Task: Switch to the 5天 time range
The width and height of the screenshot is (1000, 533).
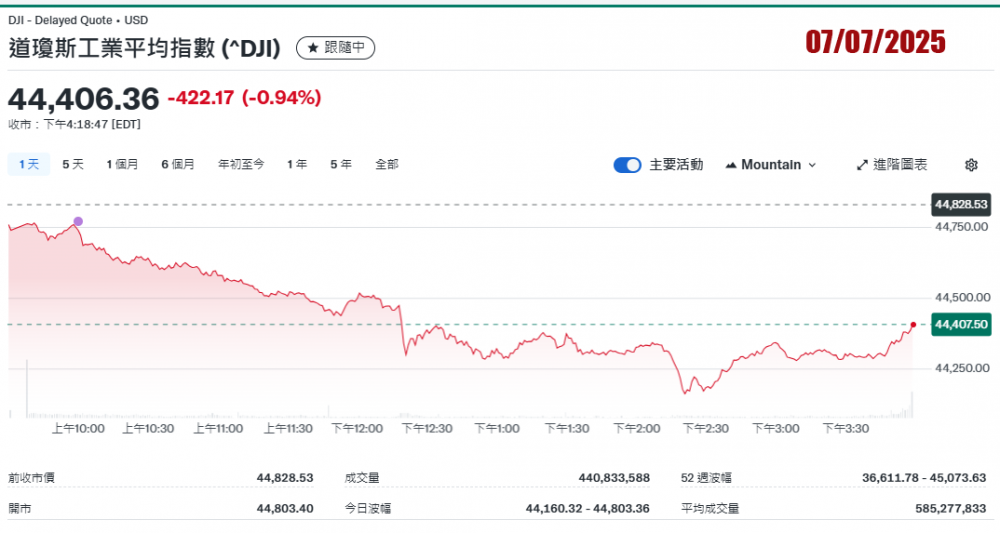Action: click(x=73, y=164)
